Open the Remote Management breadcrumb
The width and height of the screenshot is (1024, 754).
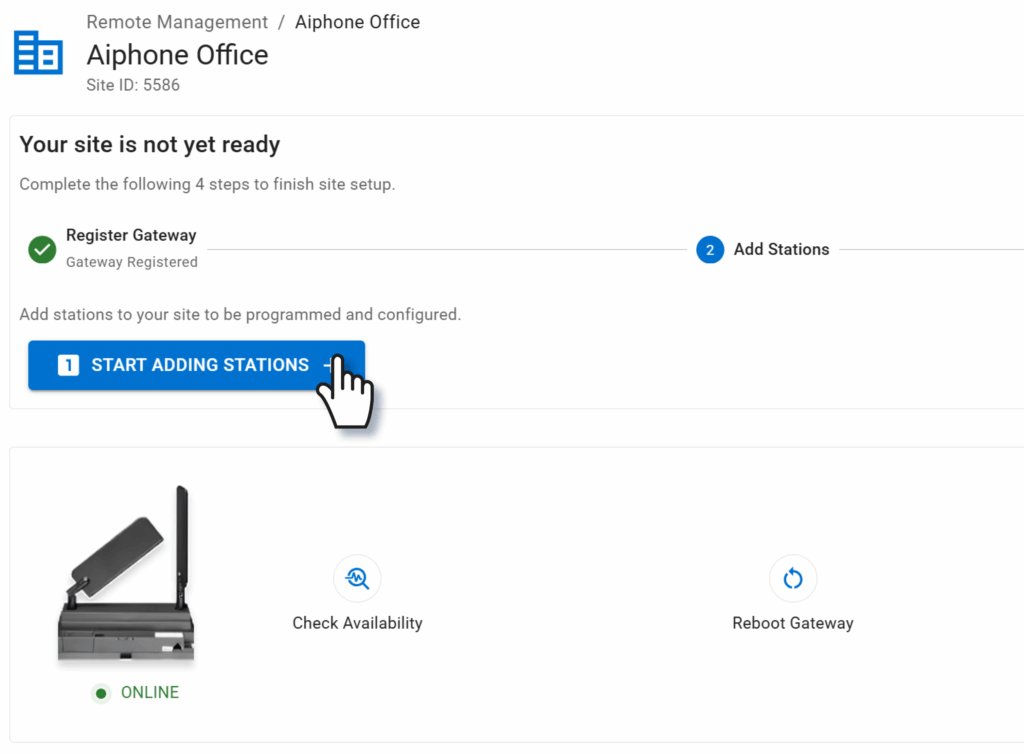pos(177,22)
